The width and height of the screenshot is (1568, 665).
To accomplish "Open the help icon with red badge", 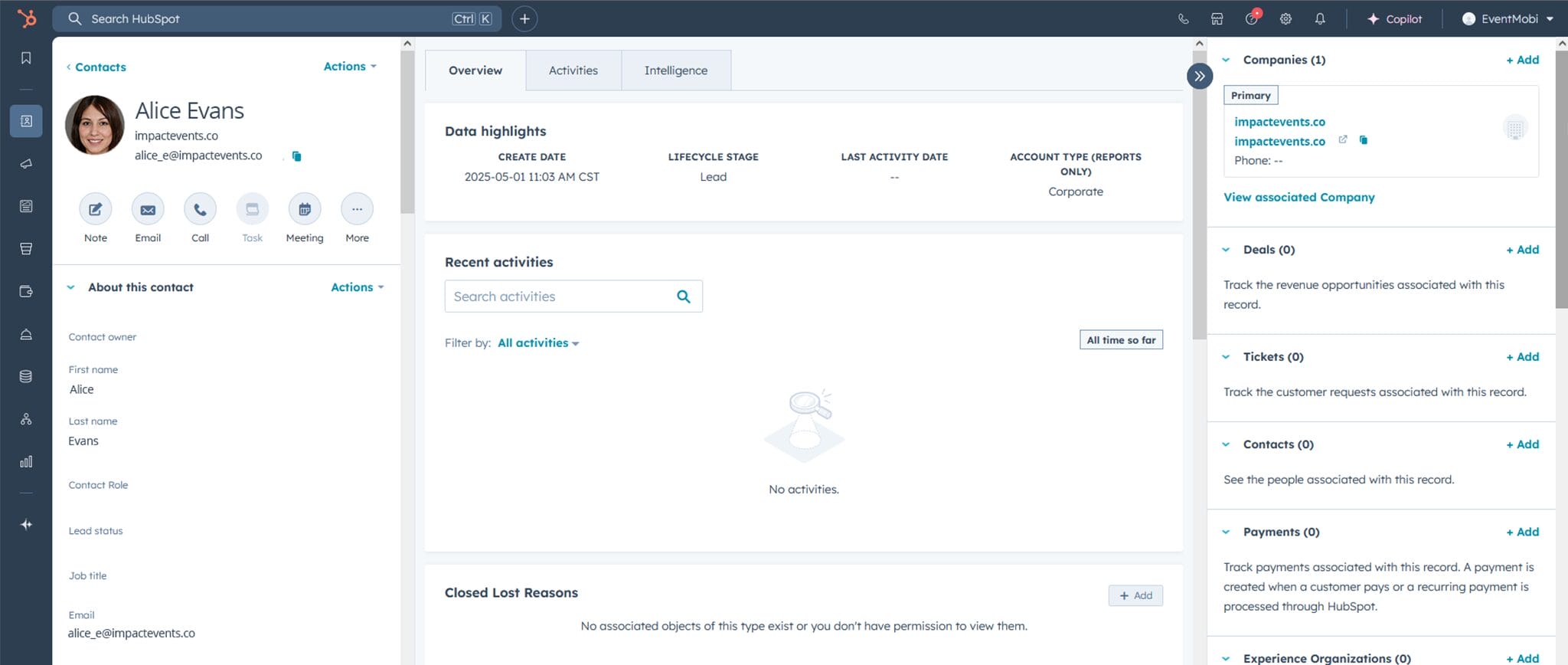I will coord(1252,18).
